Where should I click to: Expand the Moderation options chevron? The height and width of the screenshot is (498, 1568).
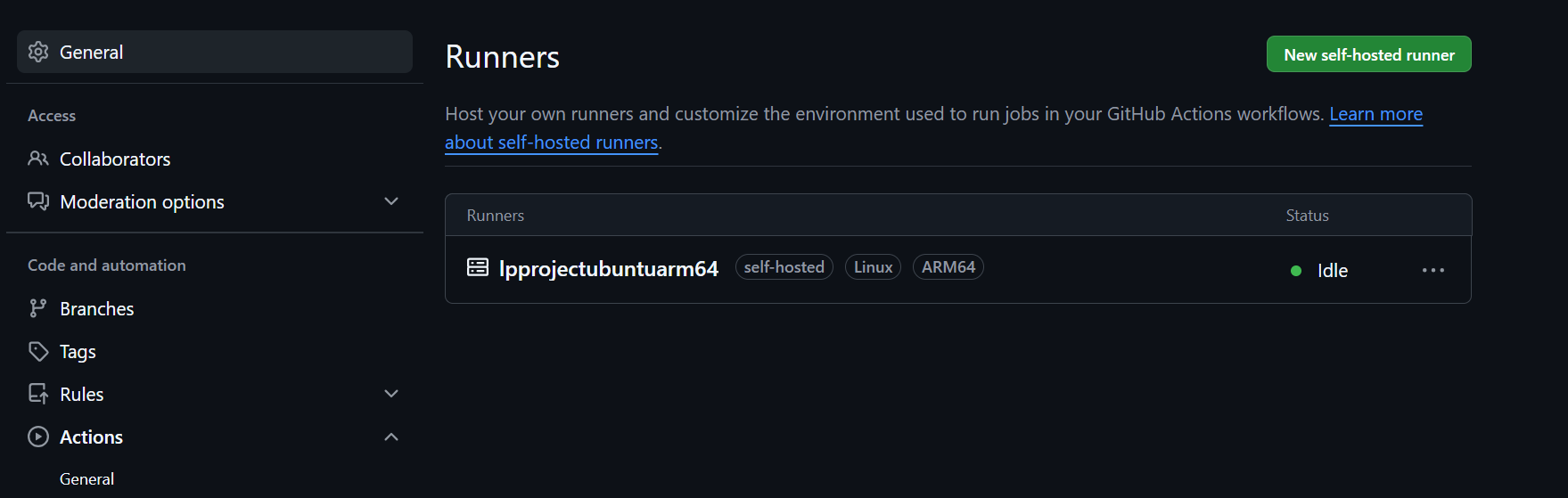tap(391, 201)
